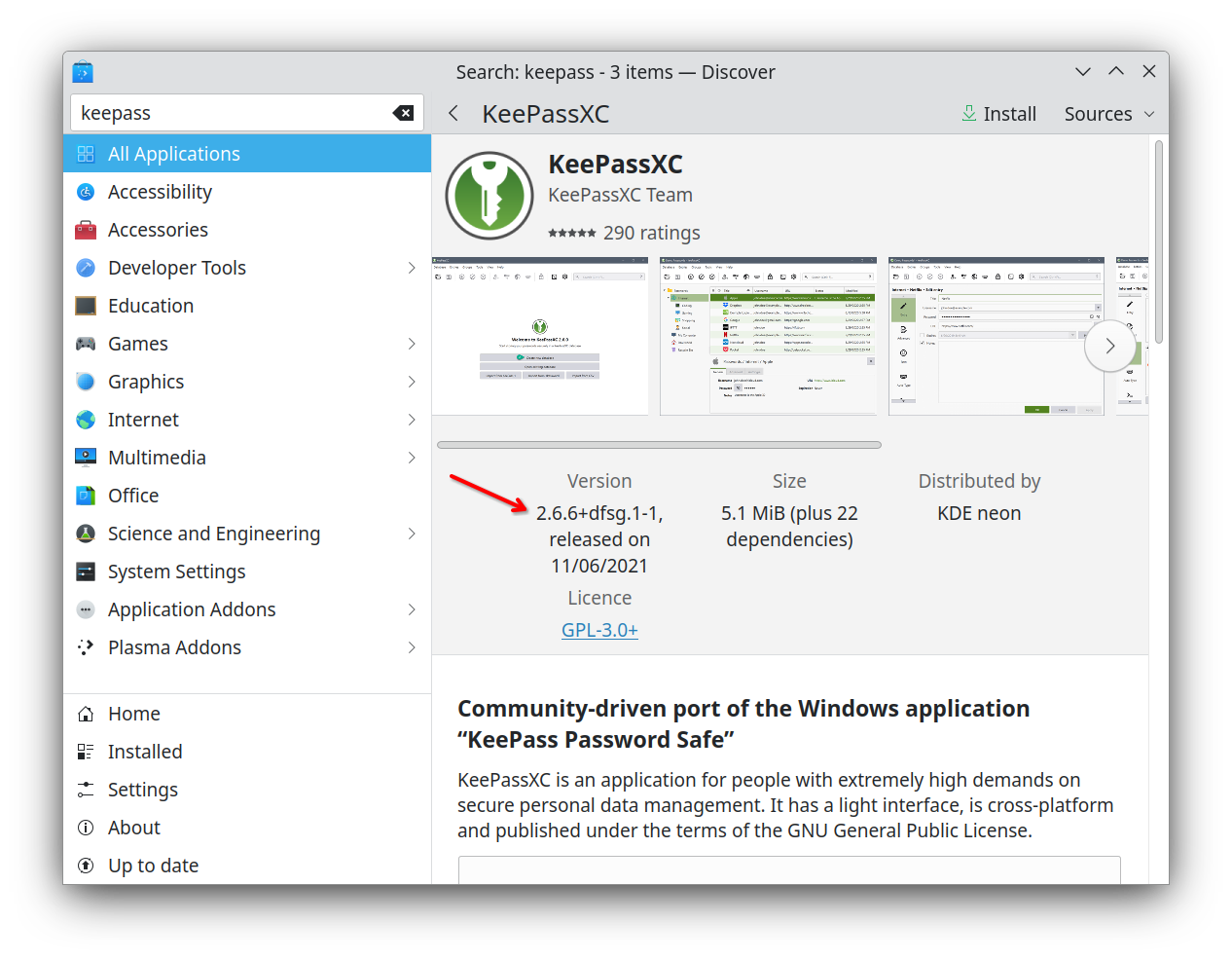The height and width of the screenshot is (959, 1232).
Task: Install KeePassXC
Action: click(x=998, y=114)
